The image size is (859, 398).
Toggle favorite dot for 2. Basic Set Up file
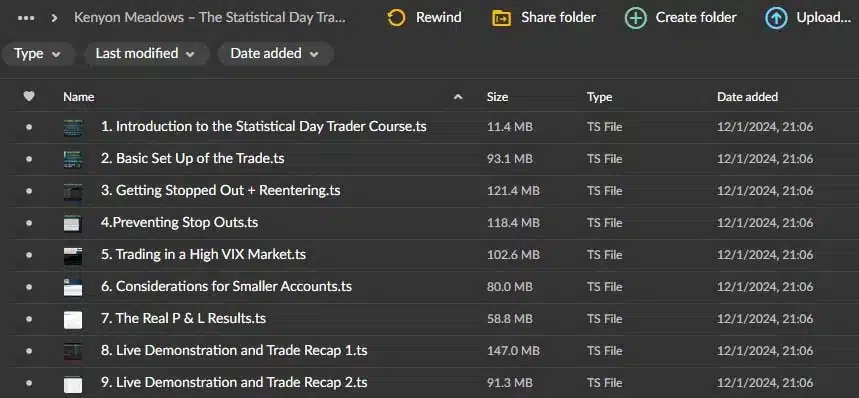(29, 159)
